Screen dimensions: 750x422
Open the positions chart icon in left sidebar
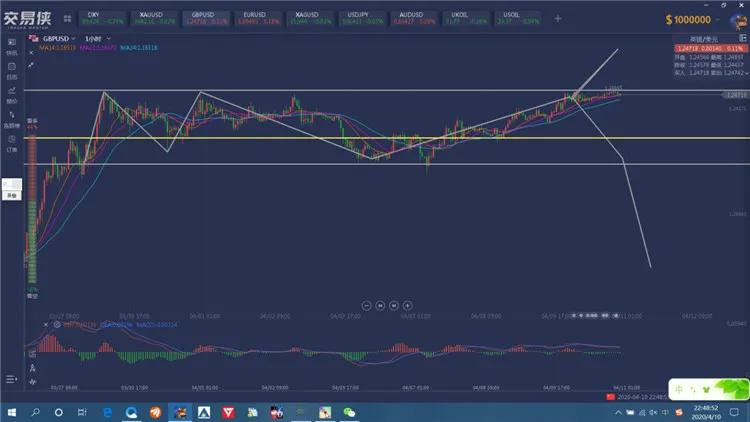pyautogui.click(x=12, y=90)
